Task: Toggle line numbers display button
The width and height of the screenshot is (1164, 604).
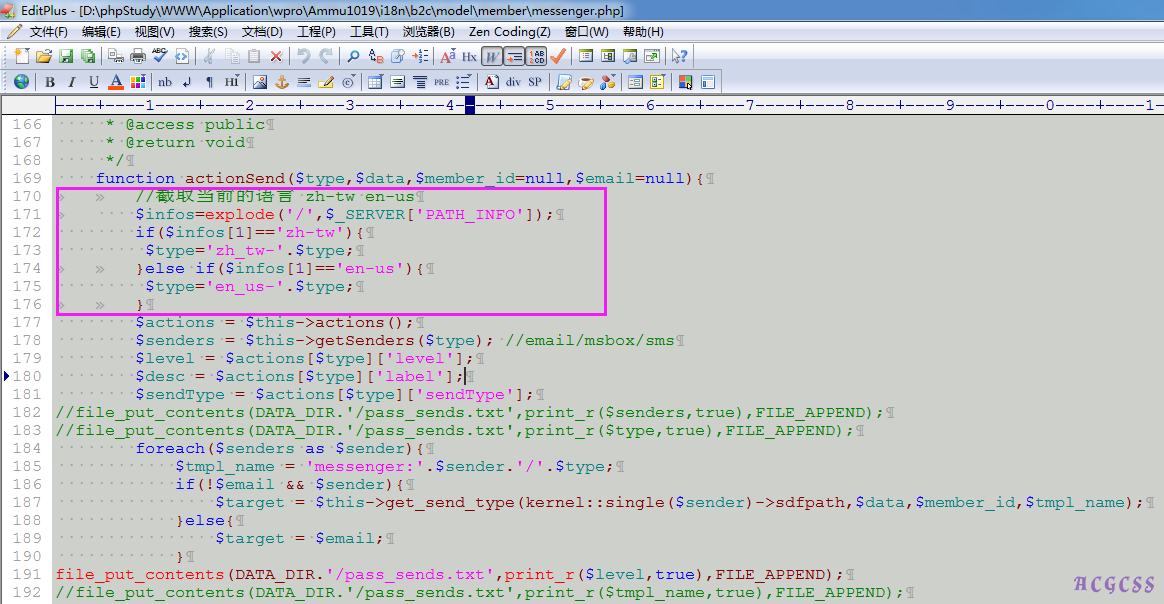Action: tap(537, 56)
